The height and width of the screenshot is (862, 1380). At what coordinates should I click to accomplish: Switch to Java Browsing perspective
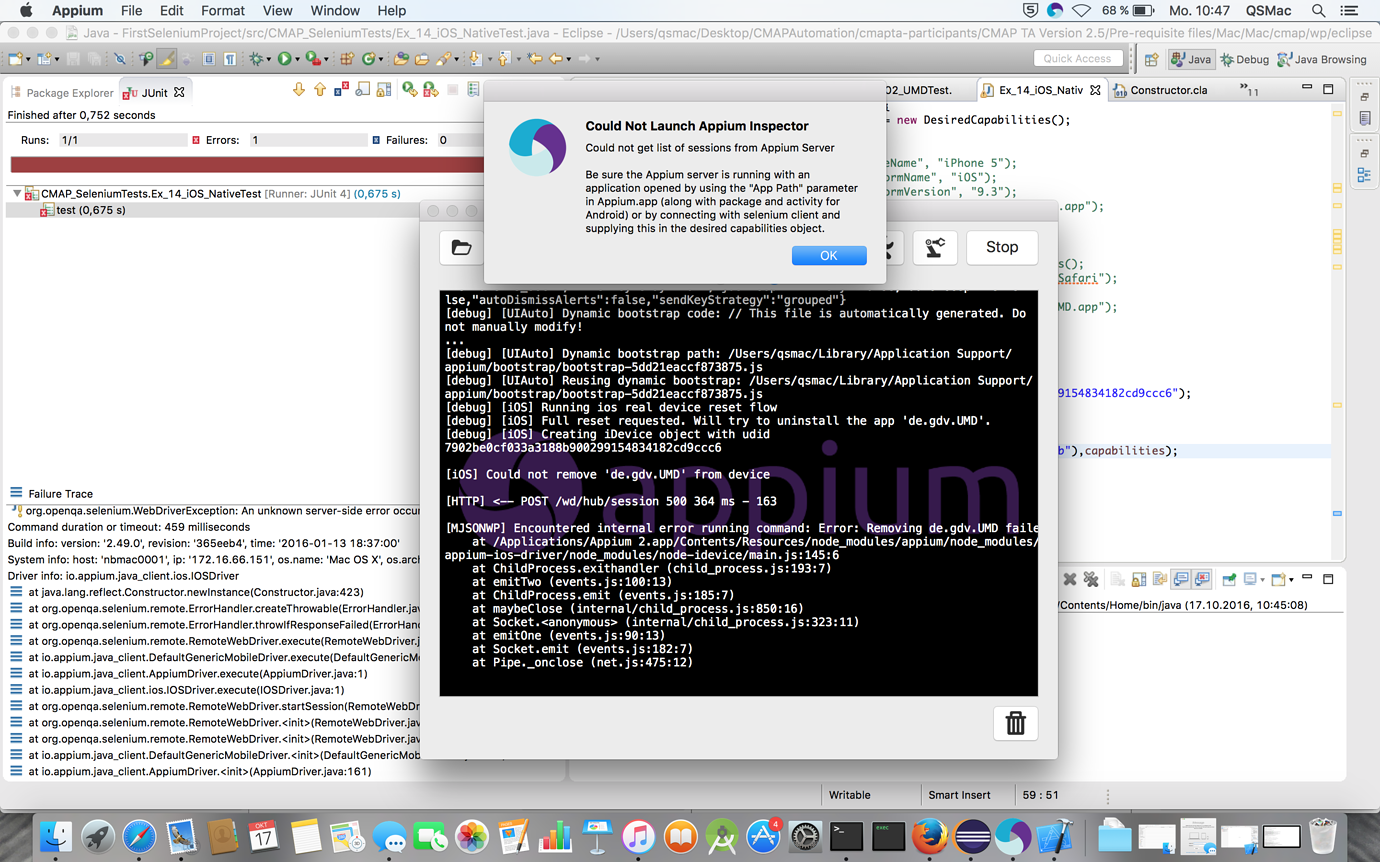point(1321,59)
